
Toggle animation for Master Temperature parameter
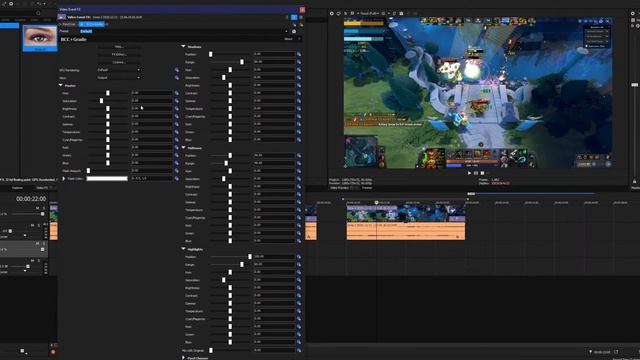click(x=177, y=132)
